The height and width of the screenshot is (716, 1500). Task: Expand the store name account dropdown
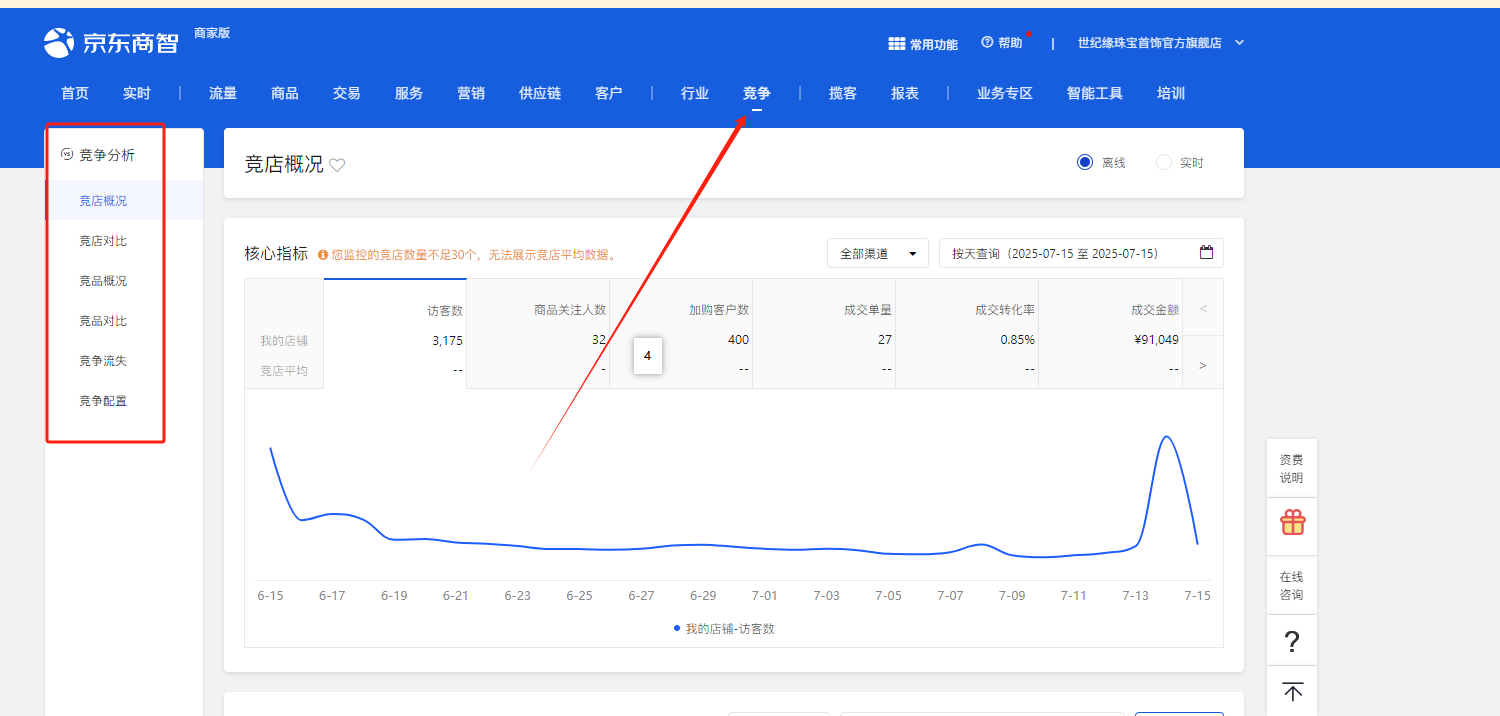[1240, 43]
